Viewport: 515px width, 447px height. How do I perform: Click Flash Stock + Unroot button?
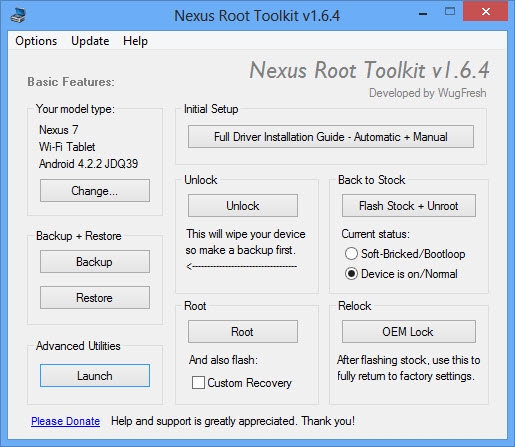click(x=409, y=206)
